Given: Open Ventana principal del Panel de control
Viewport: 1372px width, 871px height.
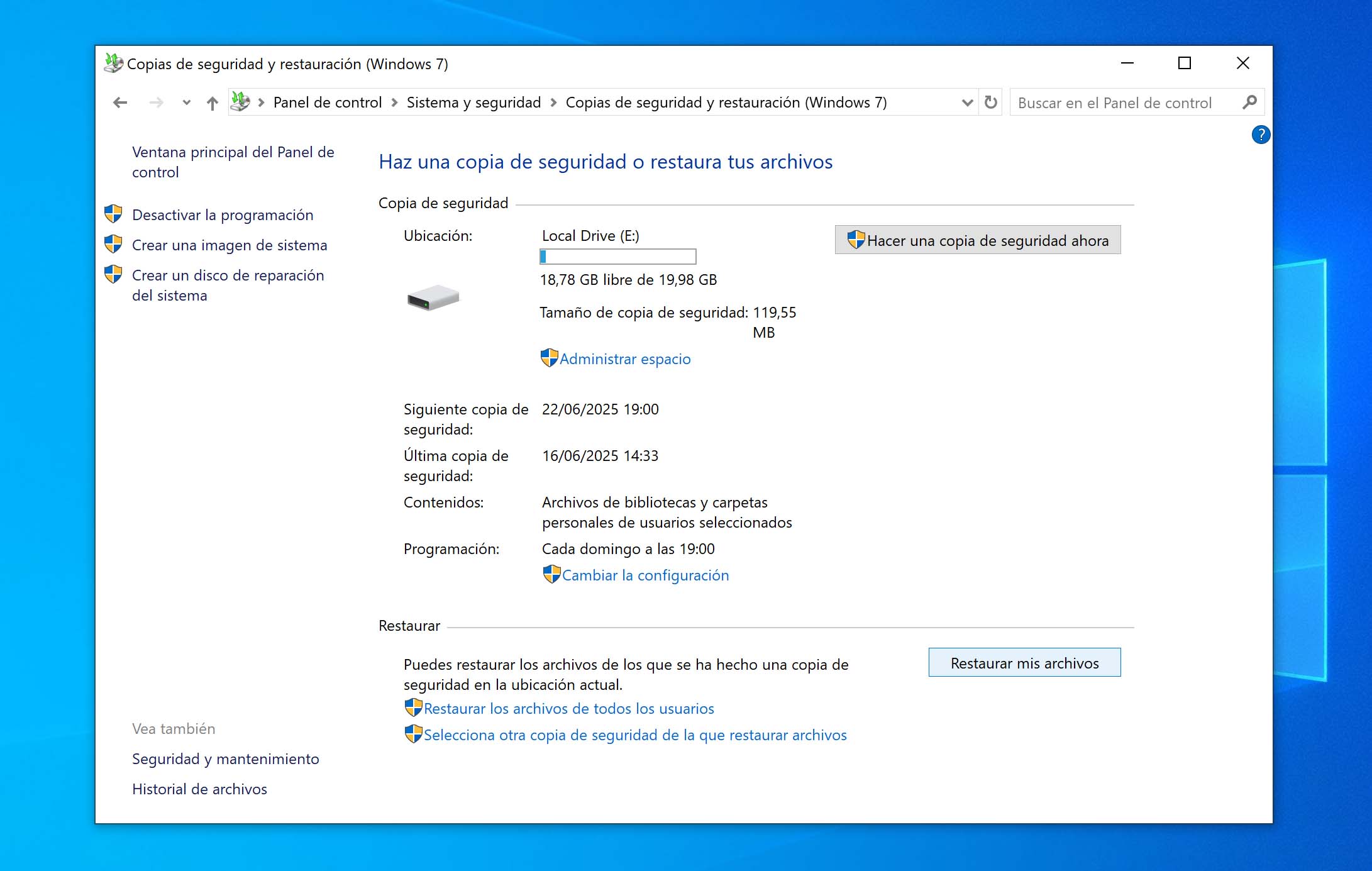Looking at the screenshot, I should pyautogui.click(x=233, y=162).
